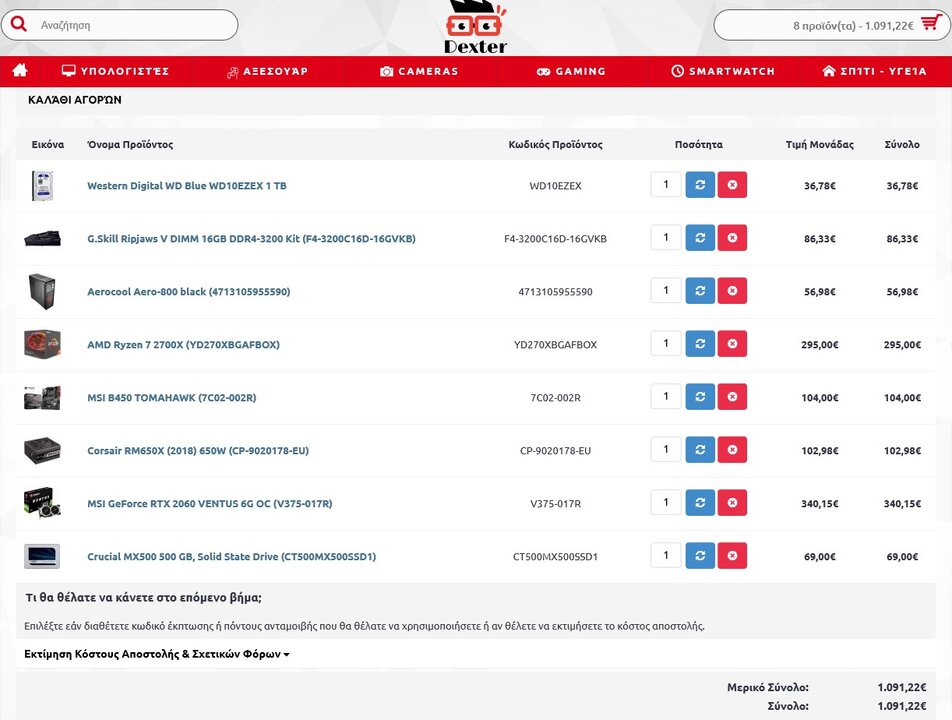Viewport: 952px width, 720px height.
Task: Click quantity field for Western Digital row
Action: pos(666,185)
